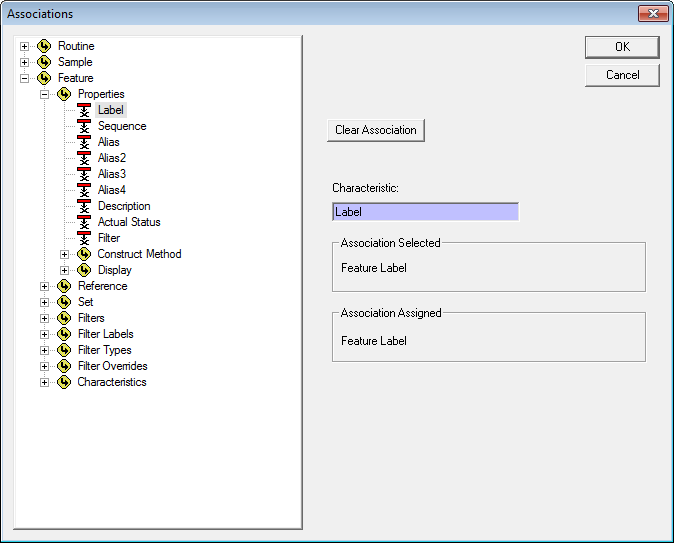This screenshot has height=543, width=674.
Task: Click the yellow Routine node icon
Action: [44, 46]
